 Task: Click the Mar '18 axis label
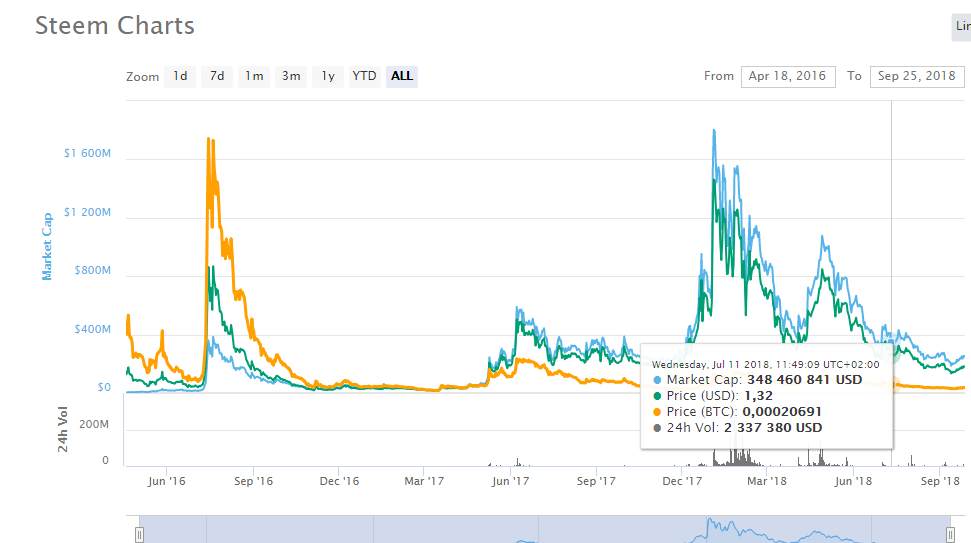(767, 481)
